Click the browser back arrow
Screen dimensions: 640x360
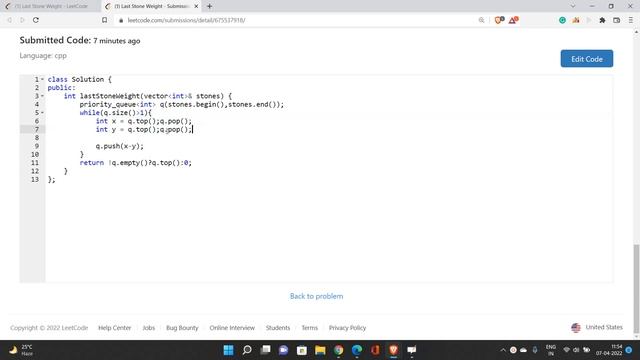click(9, 20)
